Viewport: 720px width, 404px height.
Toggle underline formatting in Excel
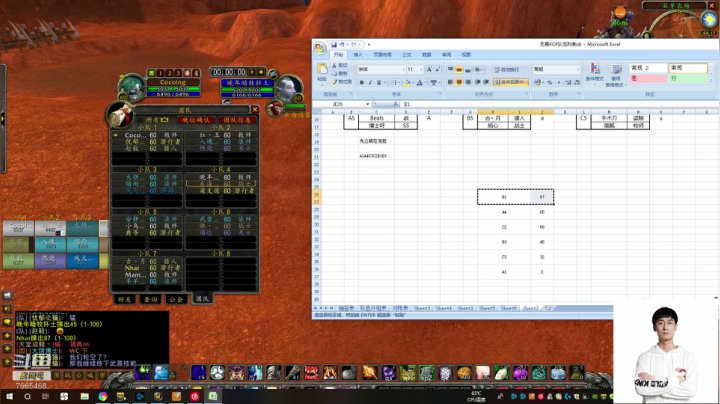[379, 82]
